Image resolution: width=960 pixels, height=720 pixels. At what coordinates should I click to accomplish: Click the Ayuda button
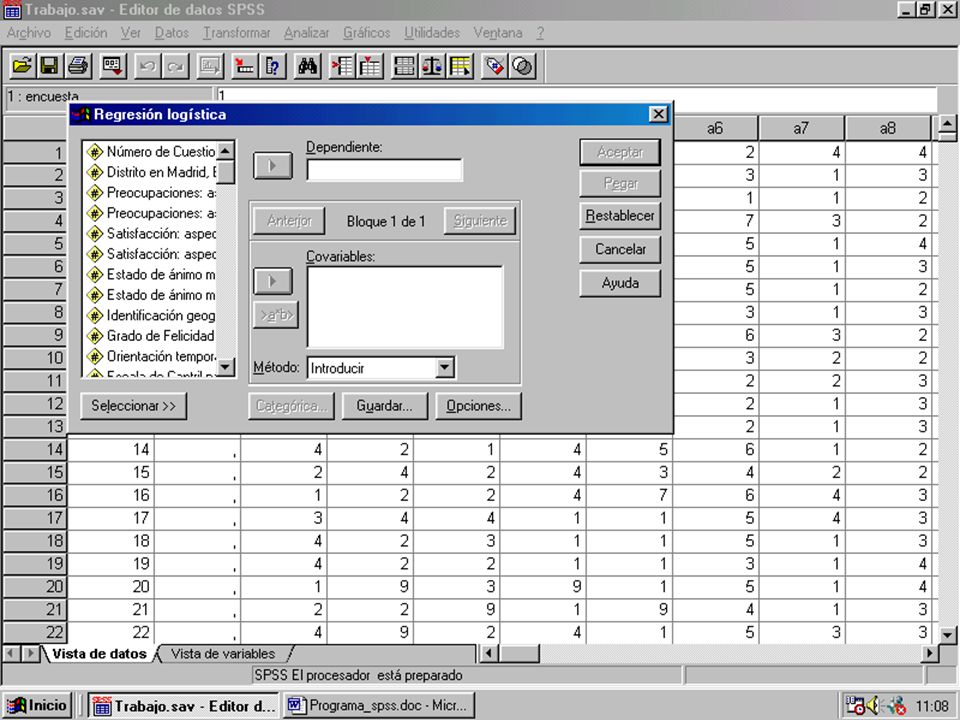[620, 283]
